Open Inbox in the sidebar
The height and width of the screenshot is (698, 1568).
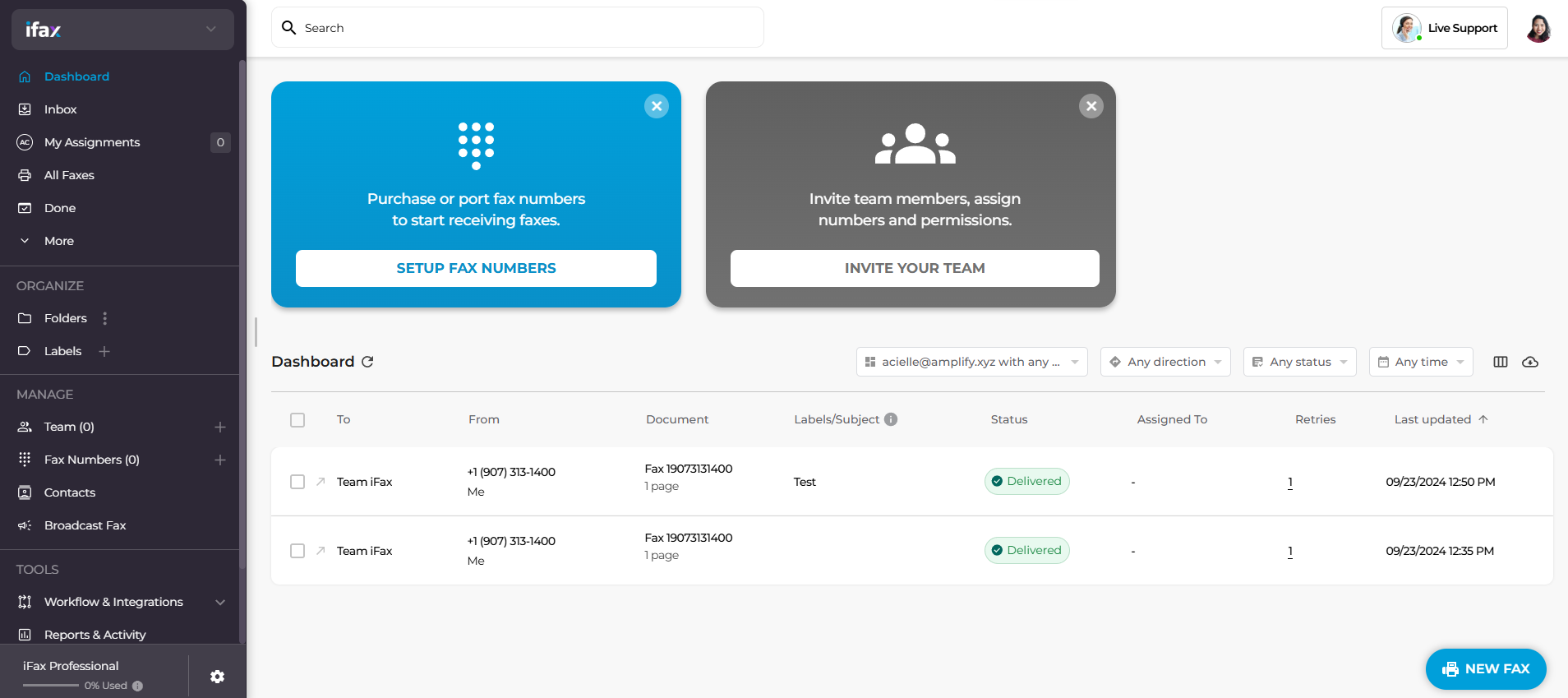[60, 109]
